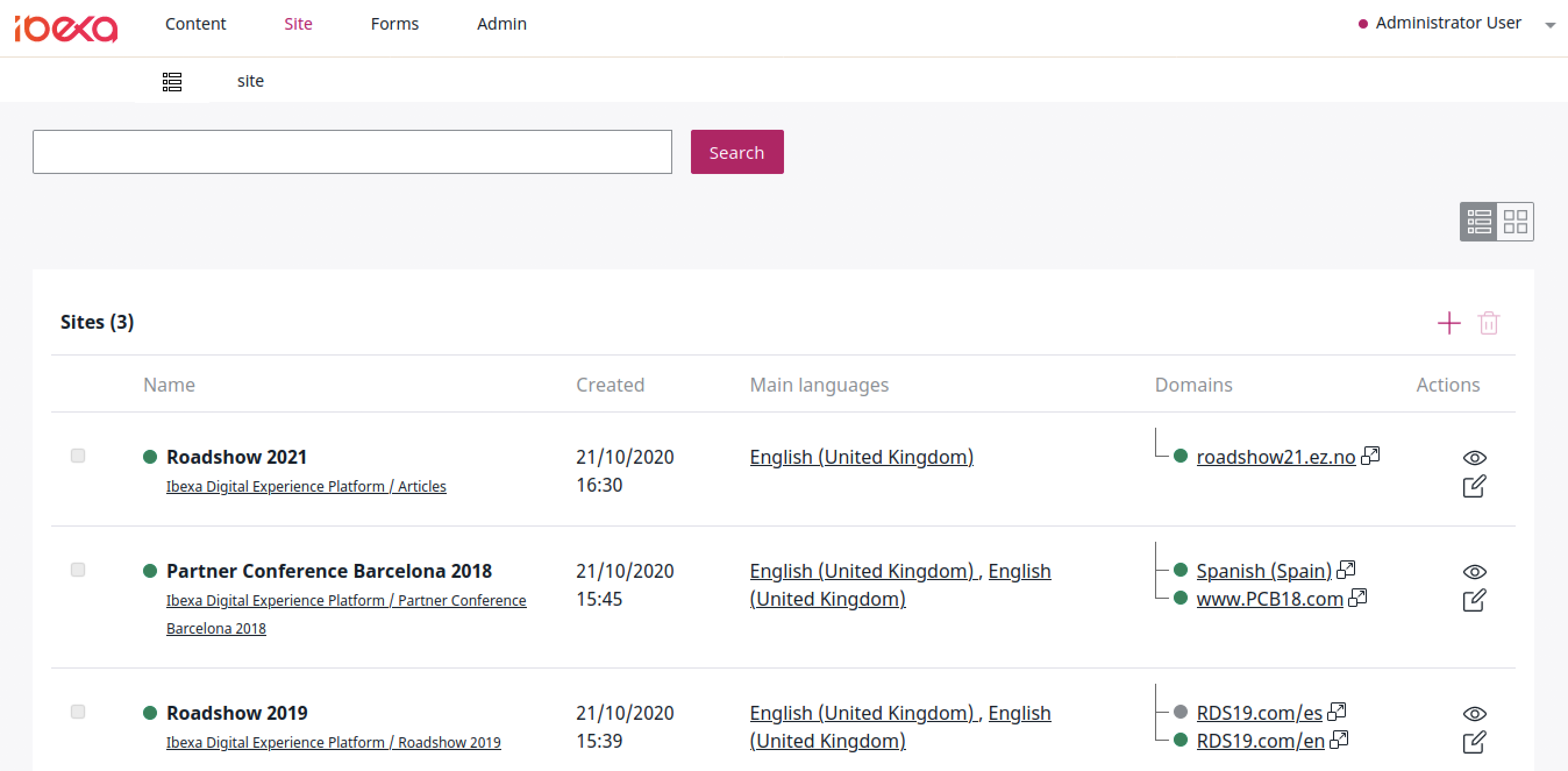
Task: Switch to grid view layout
Action: (1515, 222)
